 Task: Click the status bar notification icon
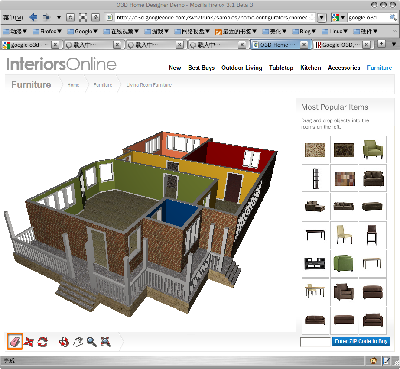(374, 361)
